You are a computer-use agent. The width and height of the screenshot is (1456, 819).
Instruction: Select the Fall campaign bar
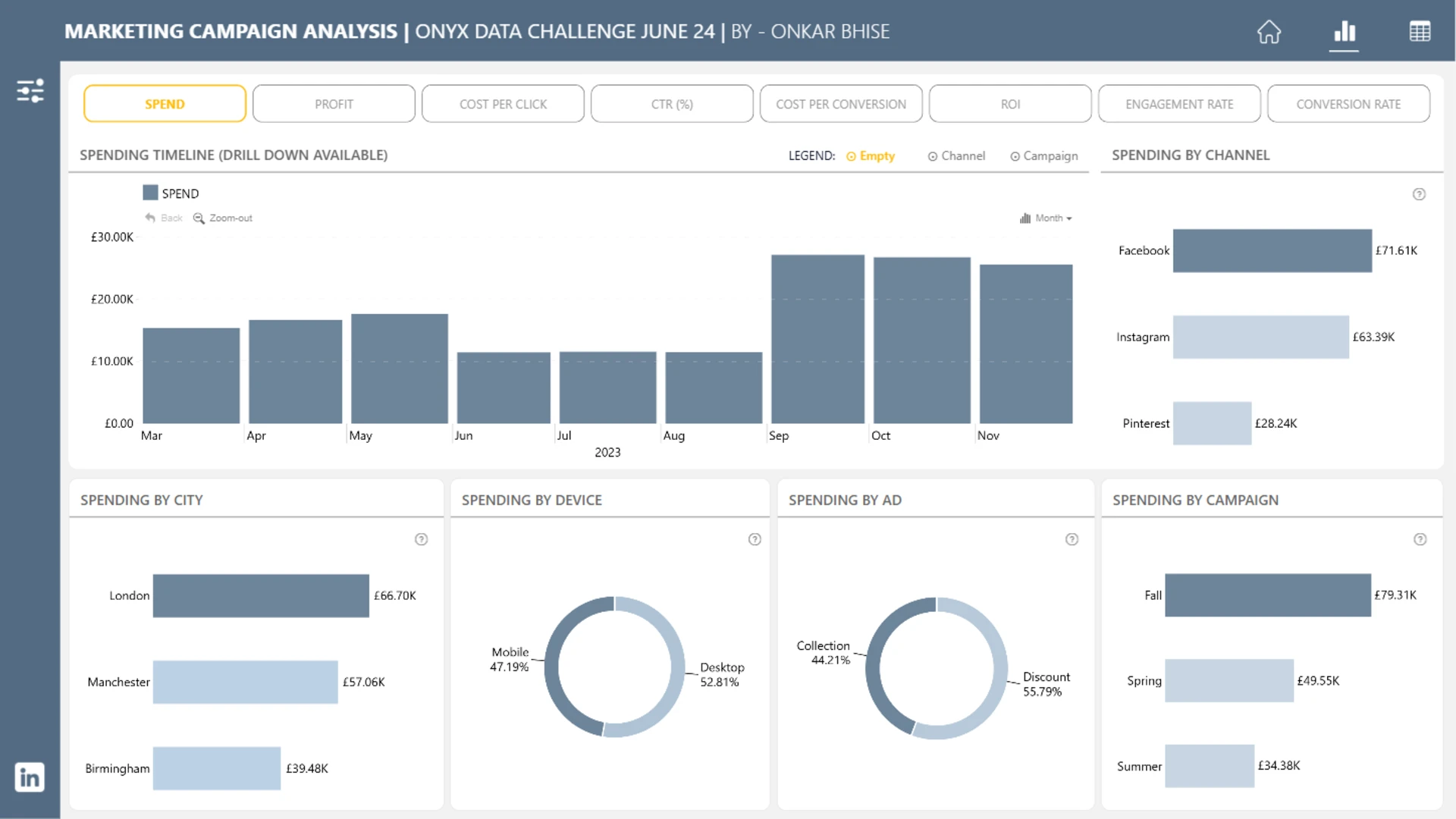click(1268, 595)
